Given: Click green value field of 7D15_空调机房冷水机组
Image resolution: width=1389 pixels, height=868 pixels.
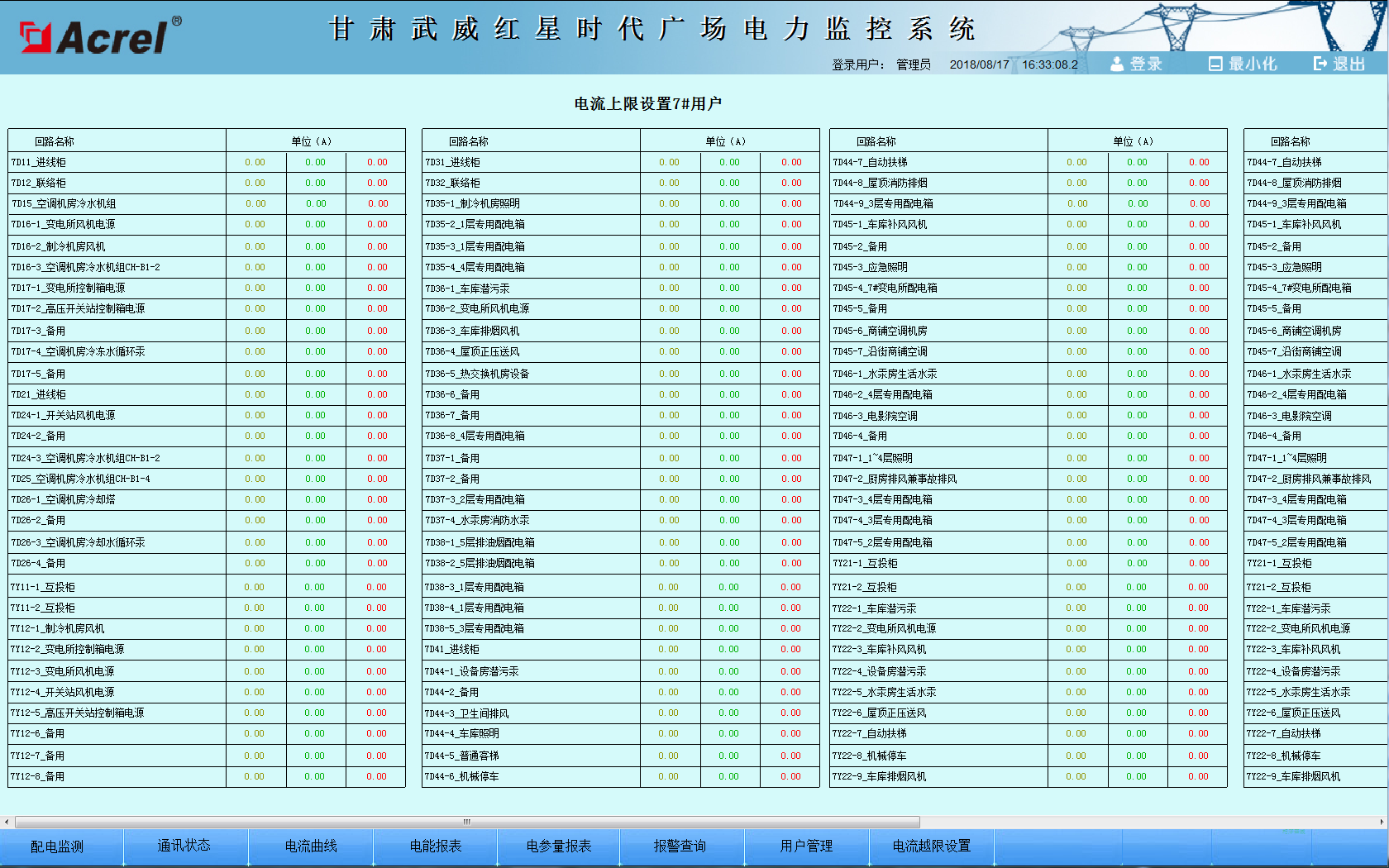Looking at the screenshot, I should click(x=315, y=204).
